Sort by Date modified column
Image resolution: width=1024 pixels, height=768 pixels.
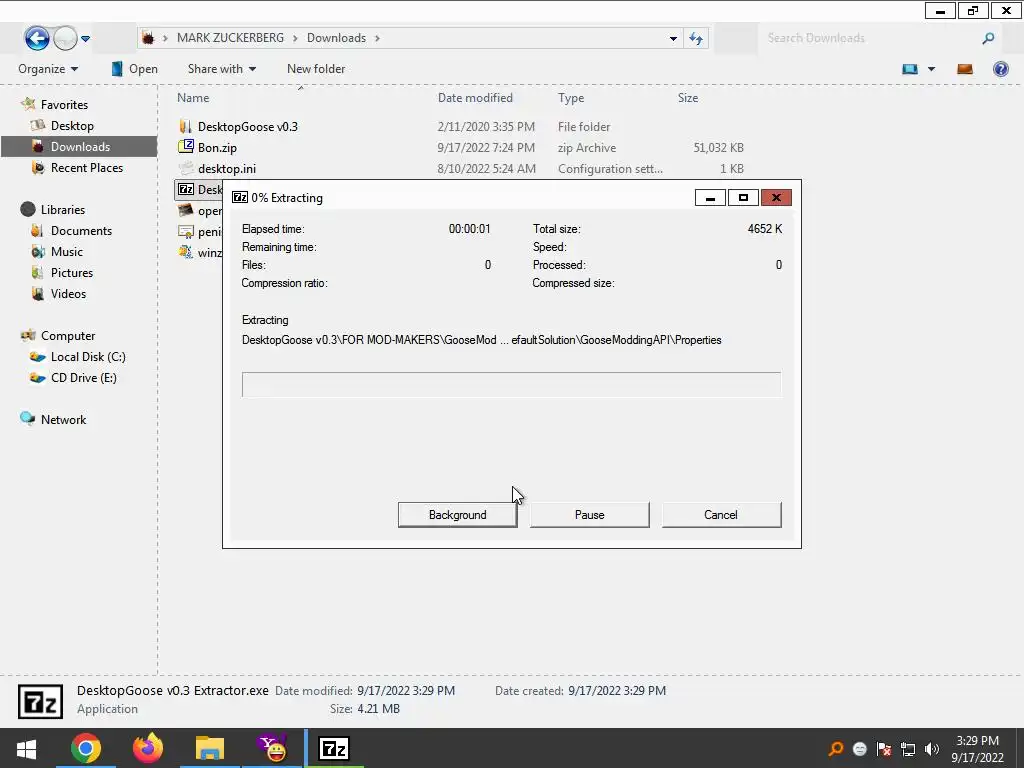coord(475,97)
